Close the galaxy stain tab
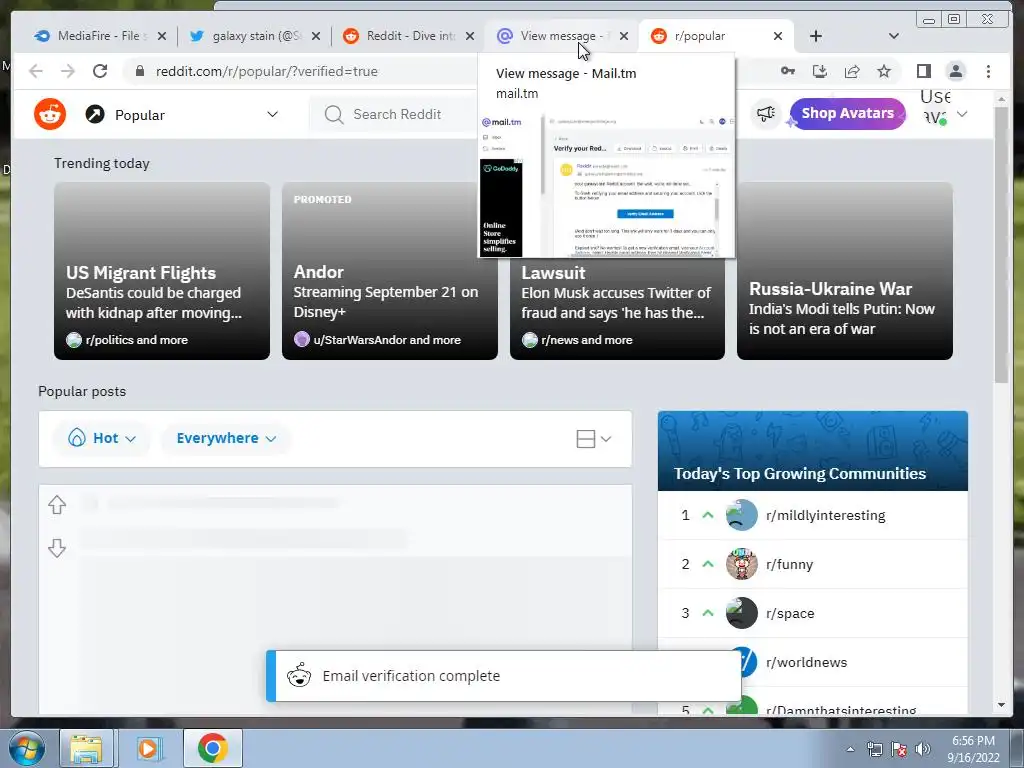1024x768 pixels. [x=316, y=36]
